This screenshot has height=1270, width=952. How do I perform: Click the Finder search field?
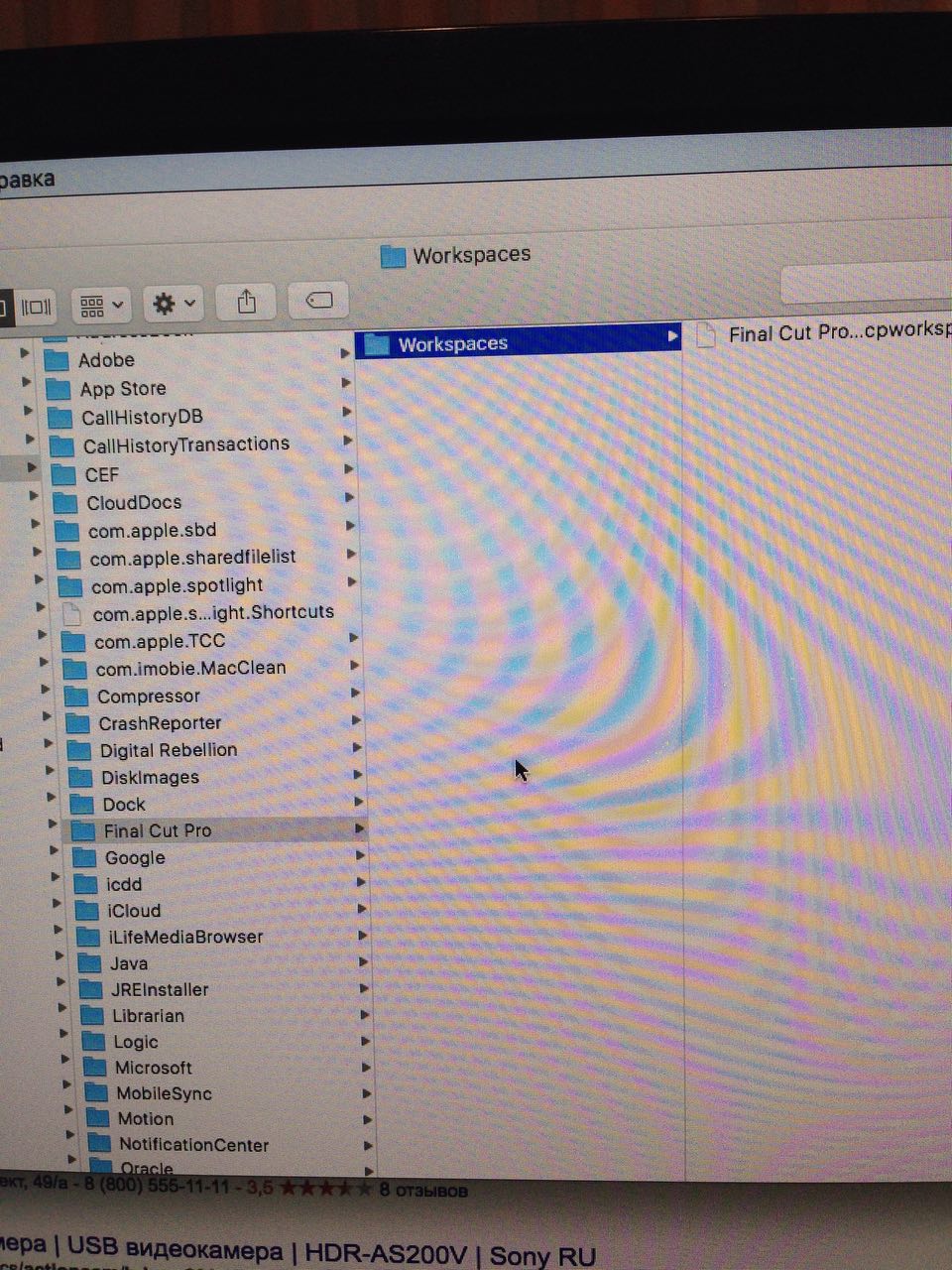point(867,284)
